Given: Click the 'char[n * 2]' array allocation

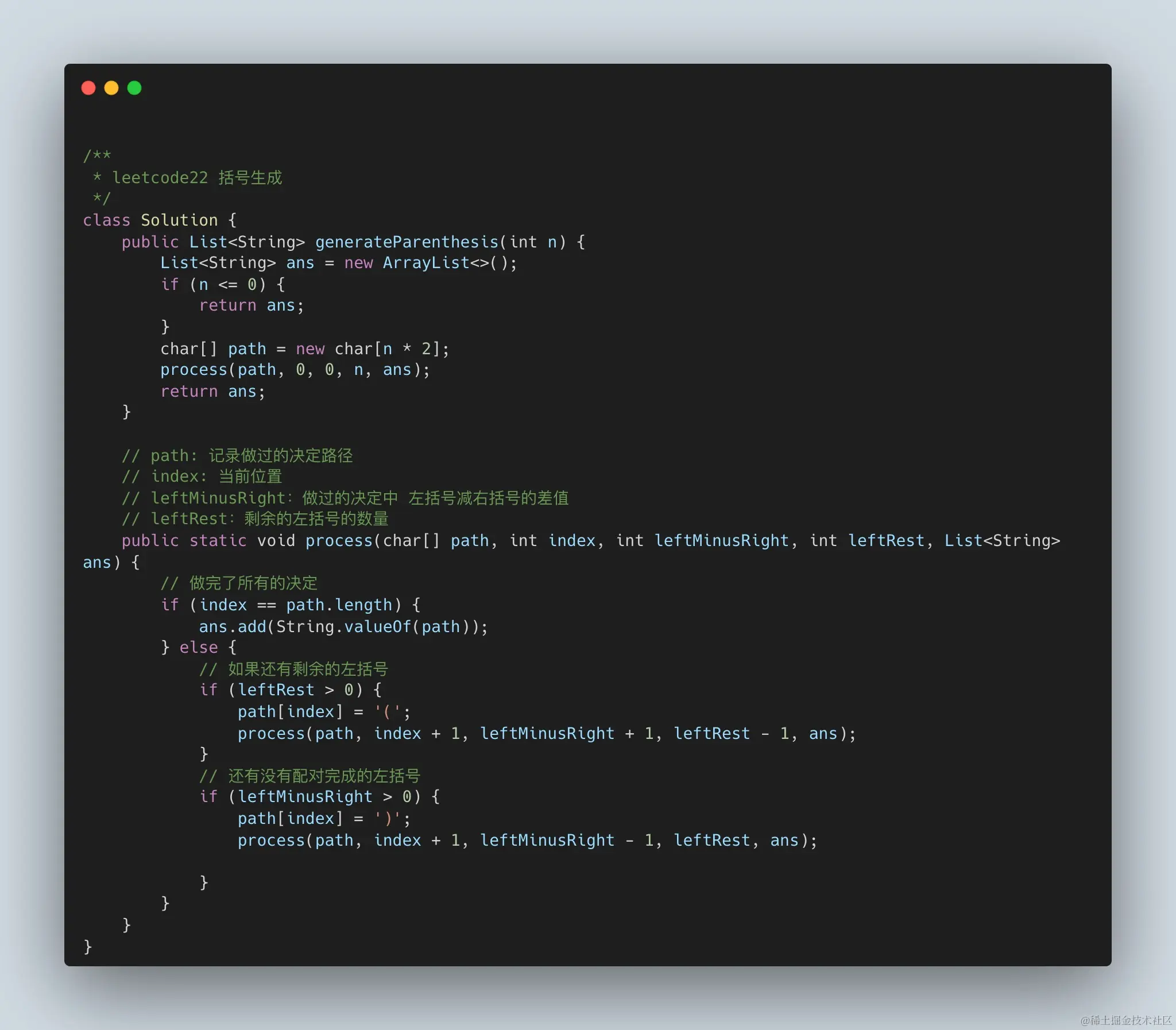Looking at the screenshot, I should tap(387, 349).
